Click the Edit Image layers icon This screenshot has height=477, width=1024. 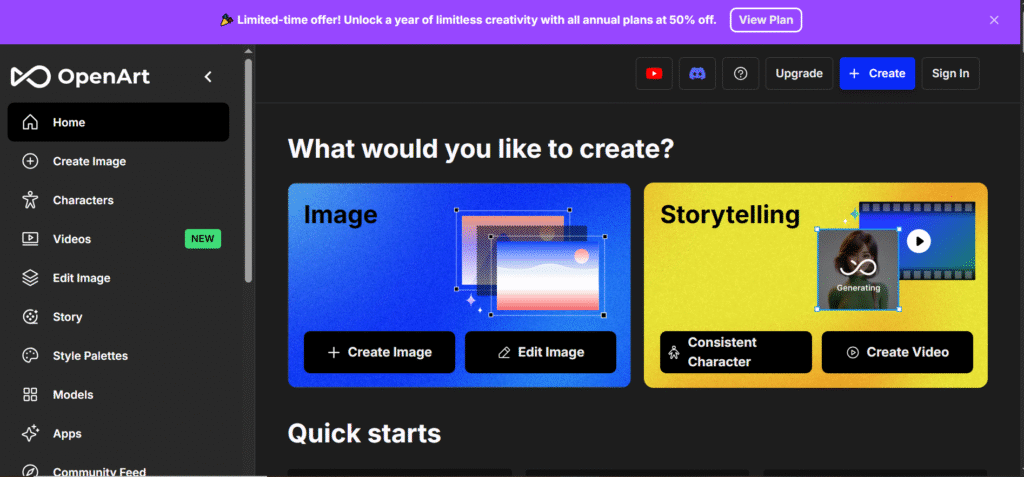30,278
